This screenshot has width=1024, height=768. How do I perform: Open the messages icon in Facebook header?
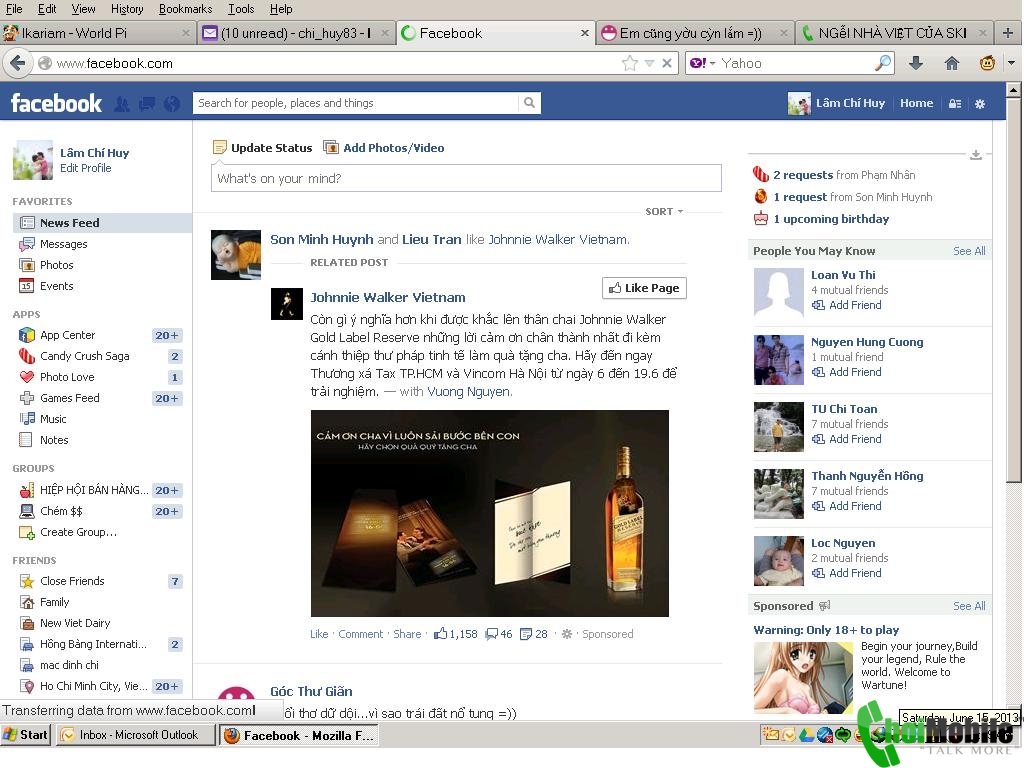pyautogui.click(x=147, y=104)
